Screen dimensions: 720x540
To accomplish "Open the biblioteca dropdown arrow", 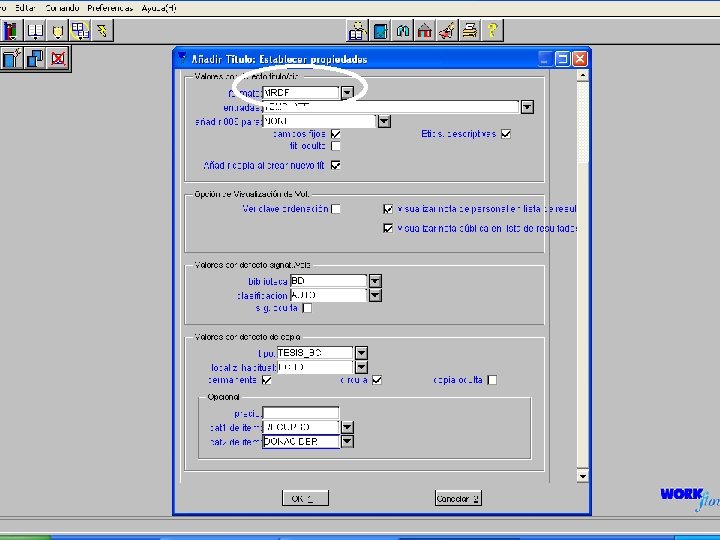I will [x=375, y=281].
